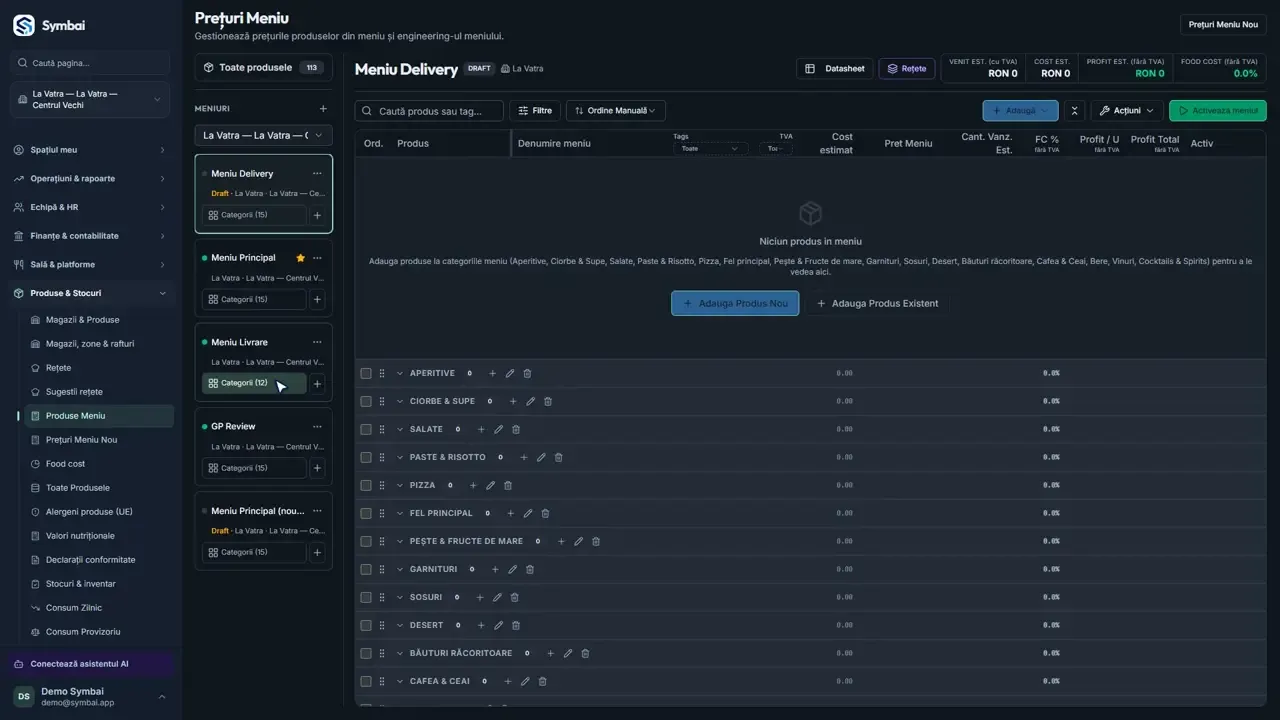Click the drag handle of PASTE & RISOTTO
This screenshot has width=1280, height=720.
pos(382,458)
